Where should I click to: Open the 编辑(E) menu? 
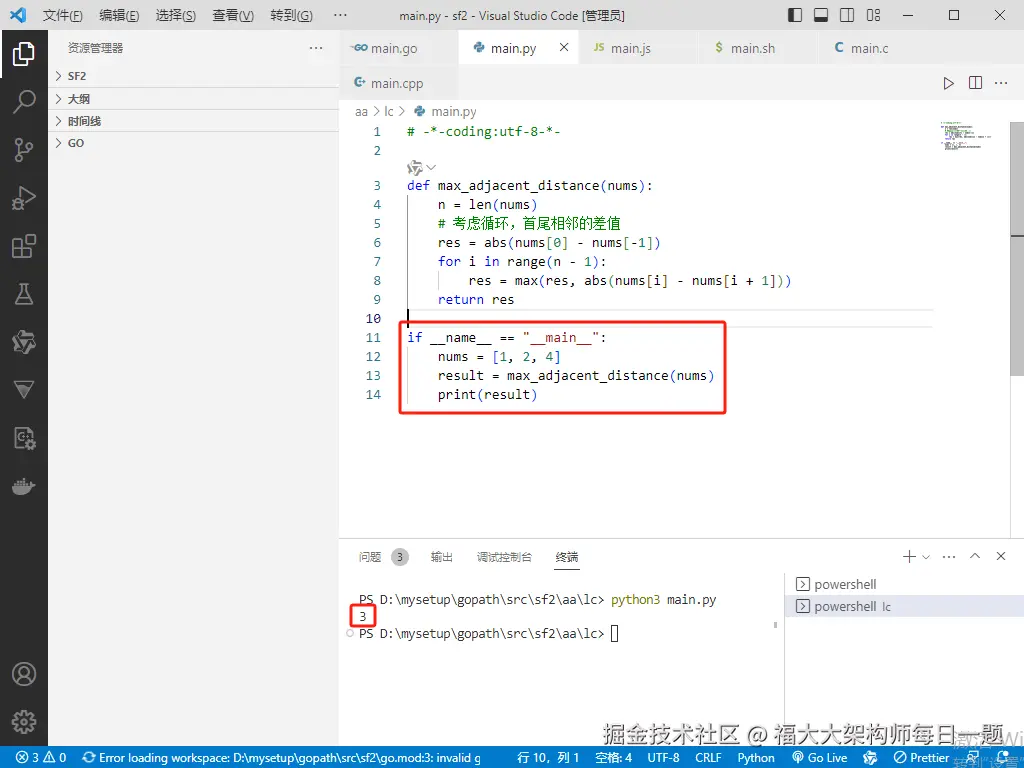click(119, 15)
